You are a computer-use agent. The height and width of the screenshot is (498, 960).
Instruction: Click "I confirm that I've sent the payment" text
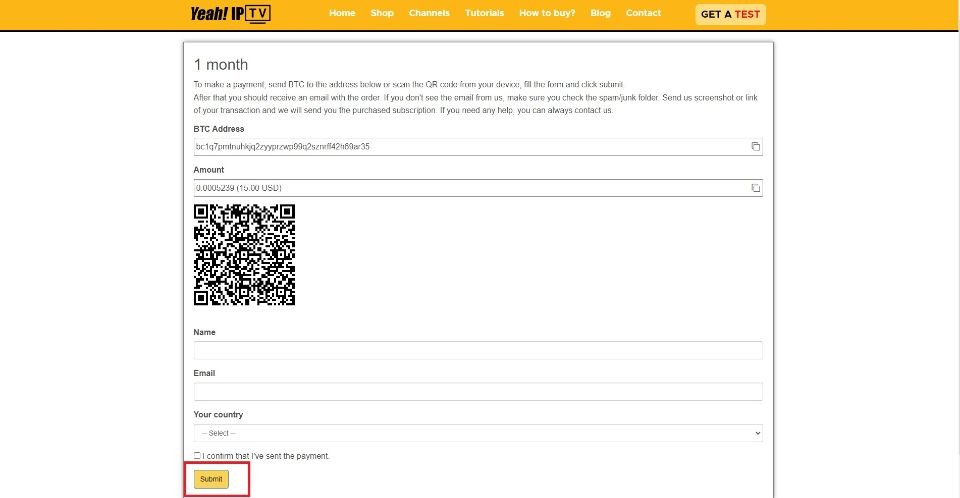click(266, 456)
